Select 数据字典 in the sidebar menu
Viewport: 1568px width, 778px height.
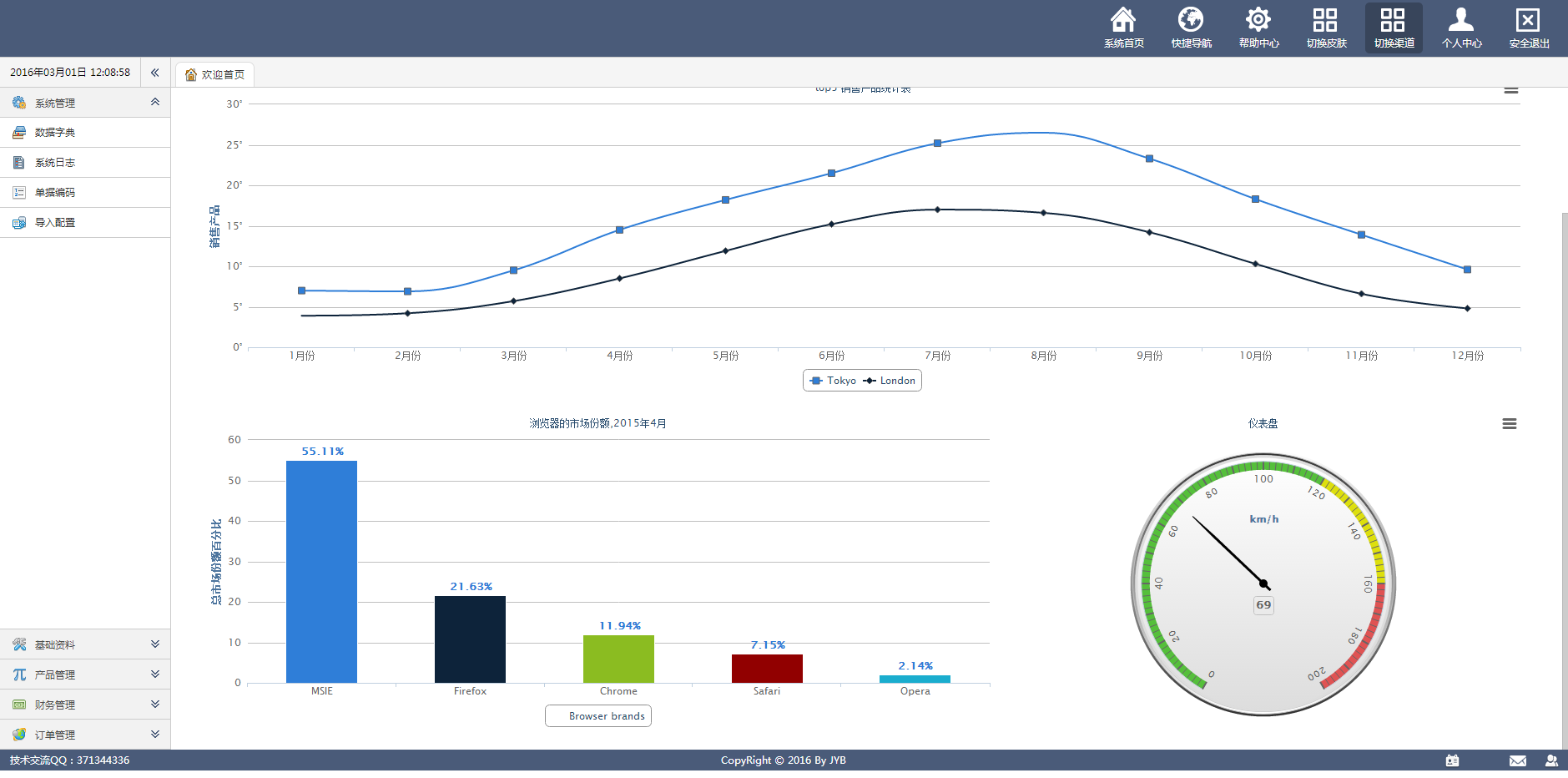point(55,133)
